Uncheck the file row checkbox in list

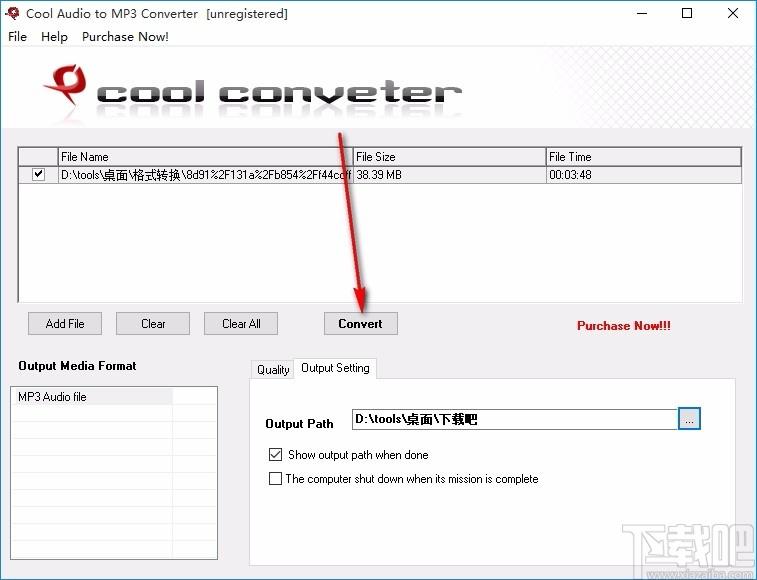pos(38,174)
